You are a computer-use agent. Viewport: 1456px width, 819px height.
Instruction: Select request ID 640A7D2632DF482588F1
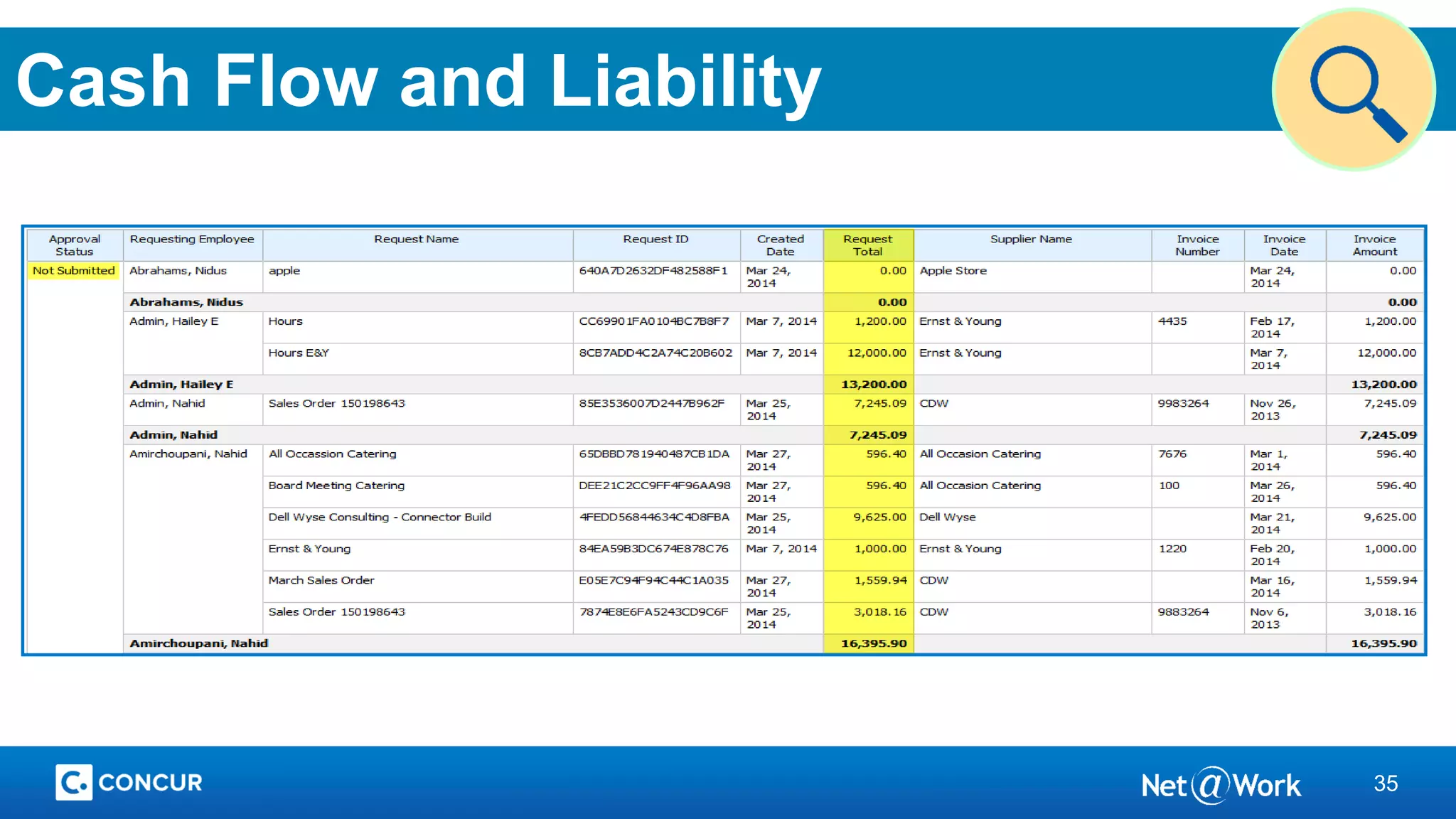pos(653,271)
